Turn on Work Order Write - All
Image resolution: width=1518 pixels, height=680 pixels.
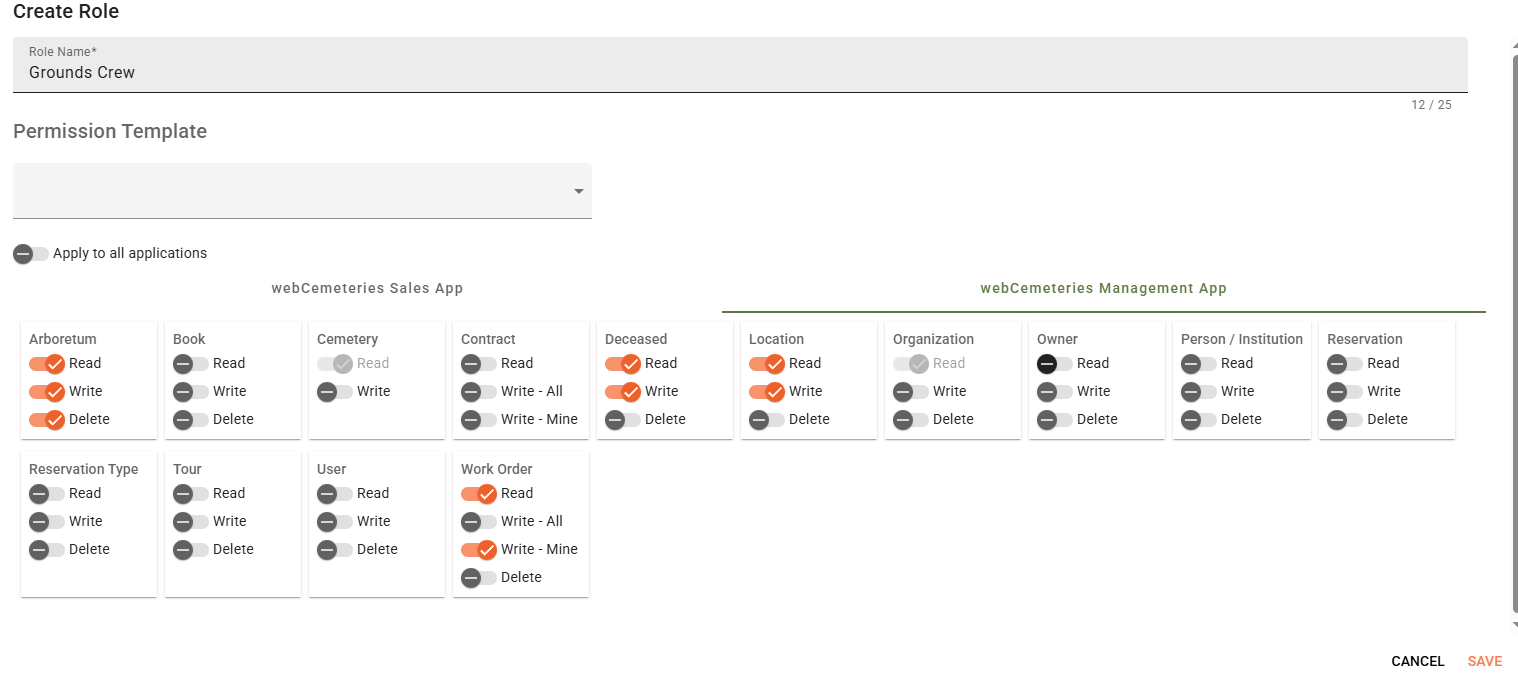click(478, 522)
